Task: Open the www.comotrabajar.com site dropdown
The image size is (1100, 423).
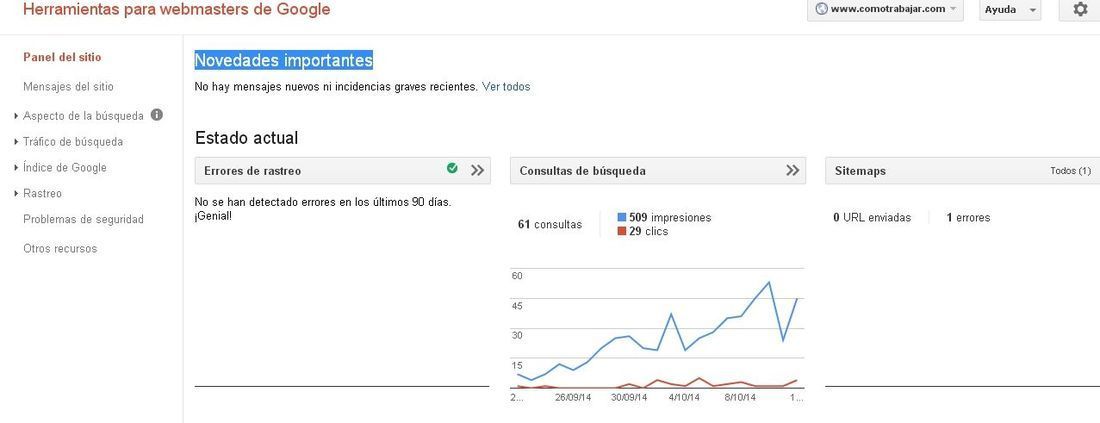Action: pyautogui.click(x=885, y=10)
